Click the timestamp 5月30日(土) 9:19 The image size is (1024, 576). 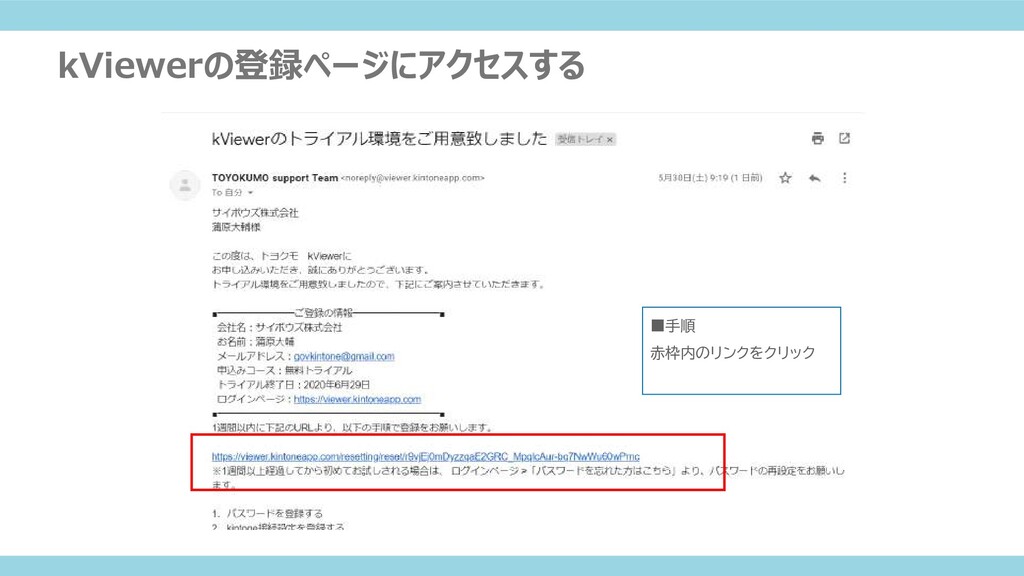click(x=710, y=178)
